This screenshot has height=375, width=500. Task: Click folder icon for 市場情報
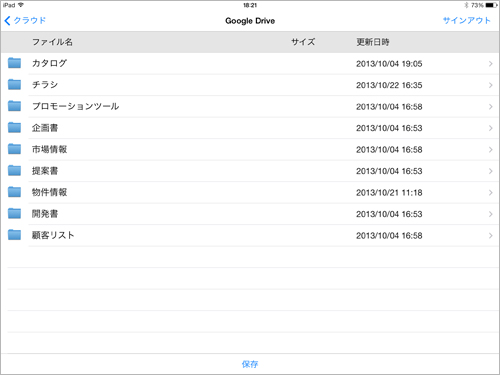point(14,149)
